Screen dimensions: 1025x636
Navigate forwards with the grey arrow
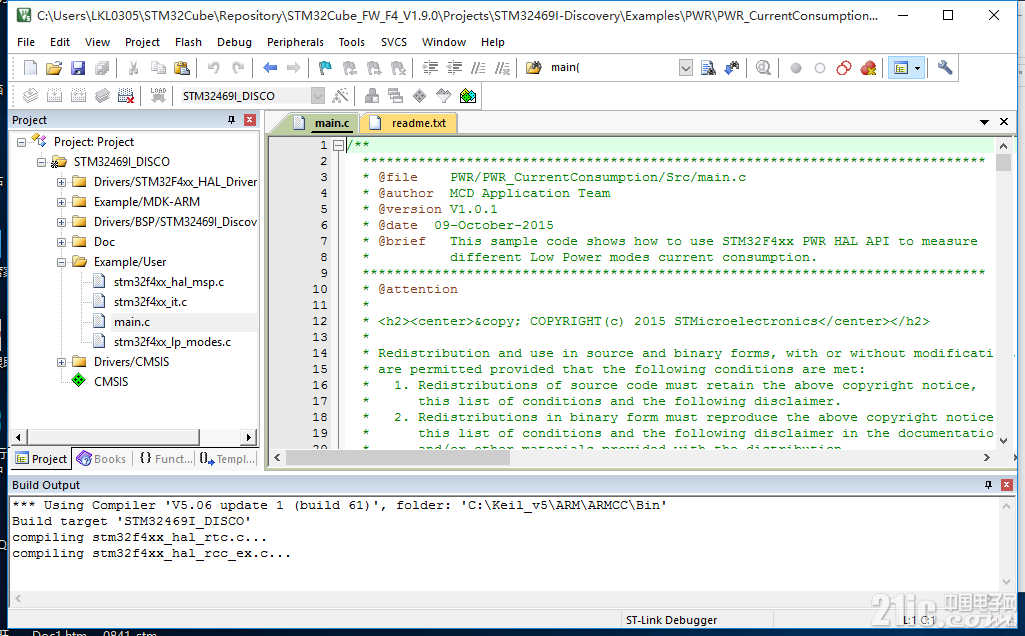coord(294,67)
